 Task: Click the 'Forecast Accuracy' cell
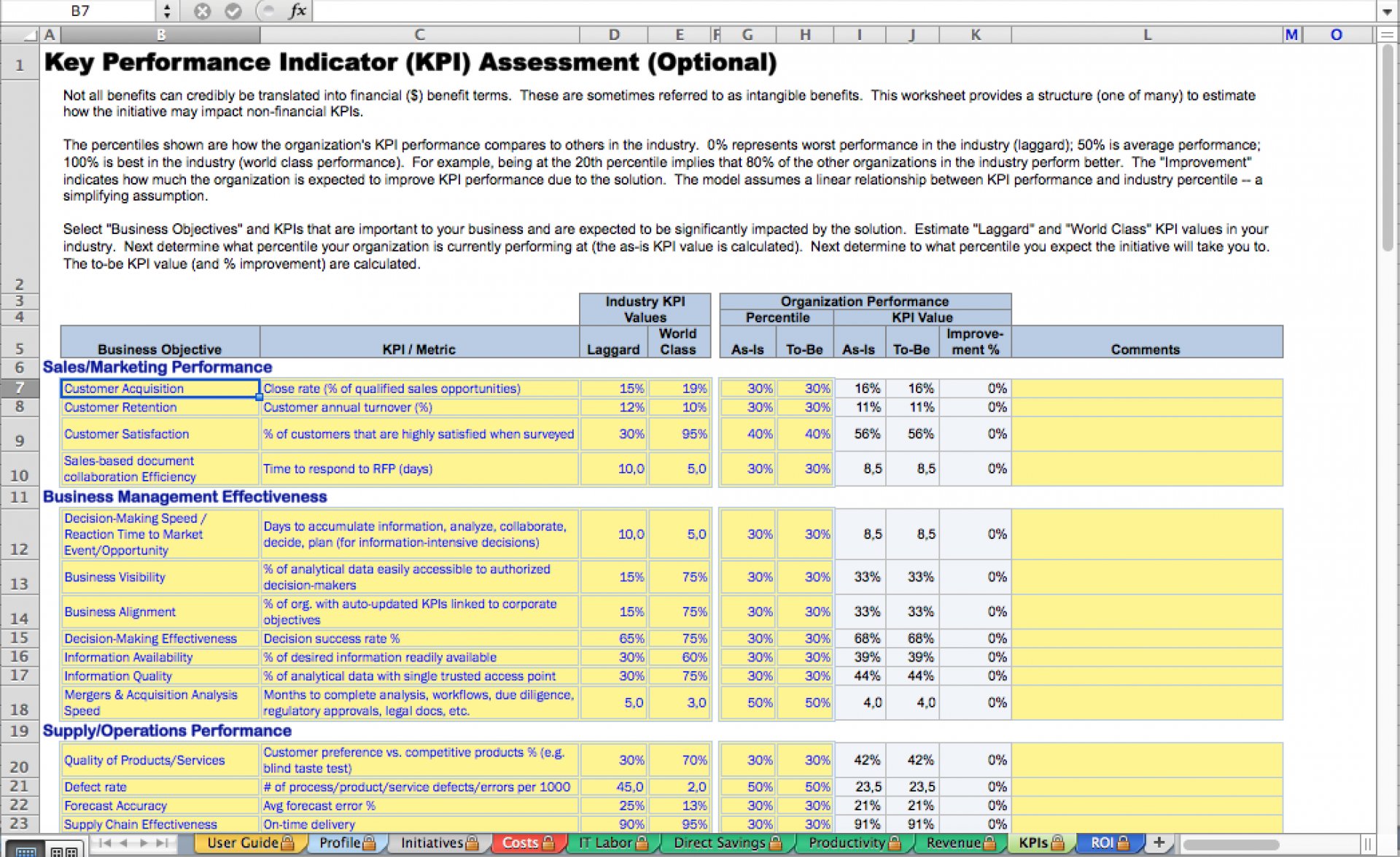click(160, 806)
